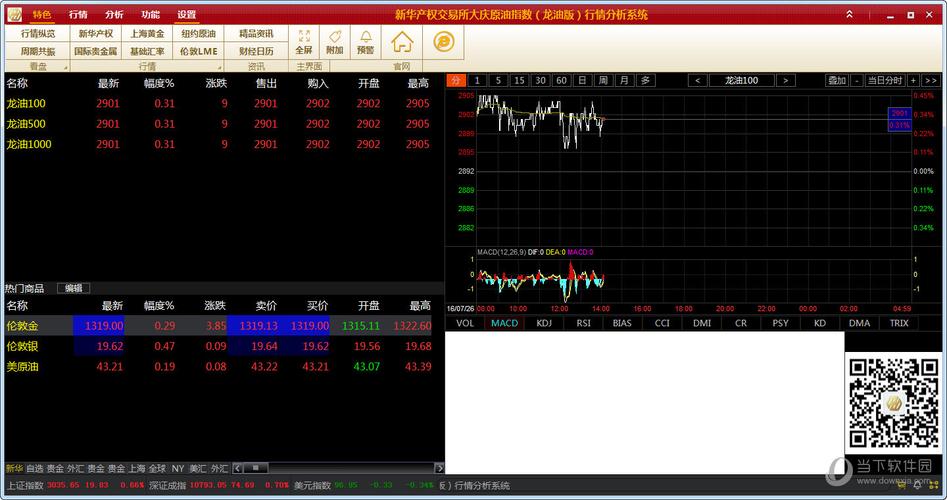Screen dimensions: 947x500
Task: Open the 自选 bottom market tab
Action: (35, 469)
